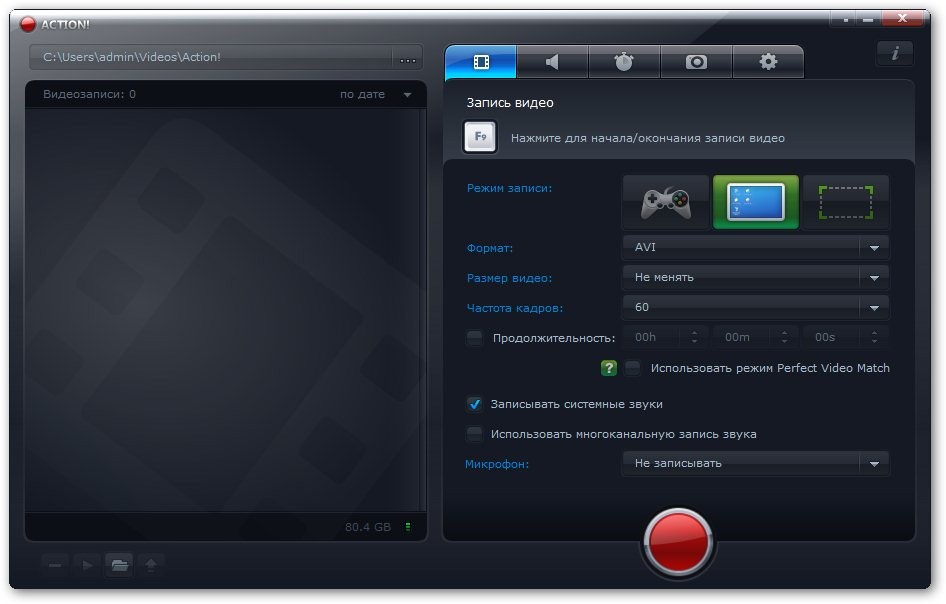Open the Размер видео dropdown
The width and height of the screenshot is (946, 604).
coord(755,278)
